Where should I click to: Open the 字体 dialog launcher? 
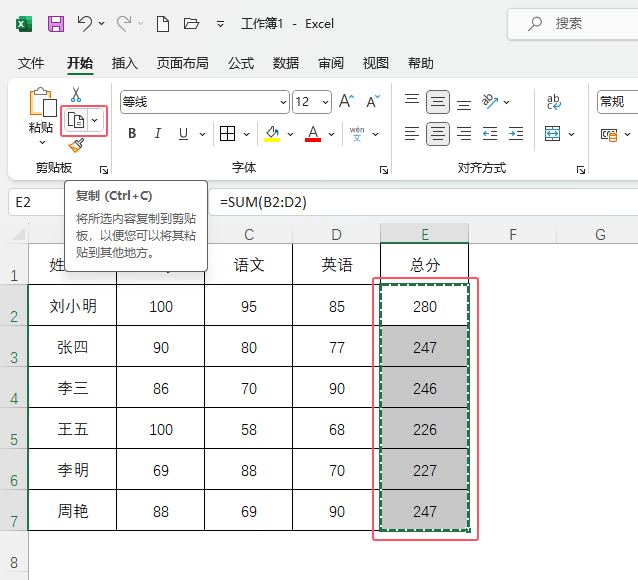384,170
